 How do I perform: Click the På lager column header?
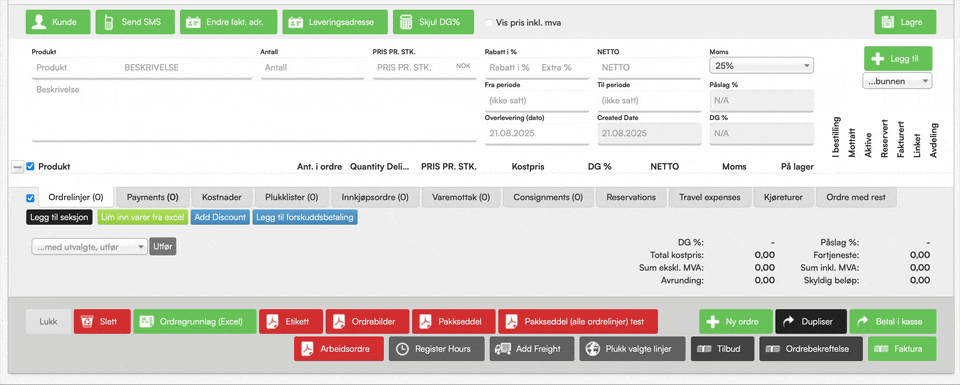pyautogui.click(x=797, y=166)
